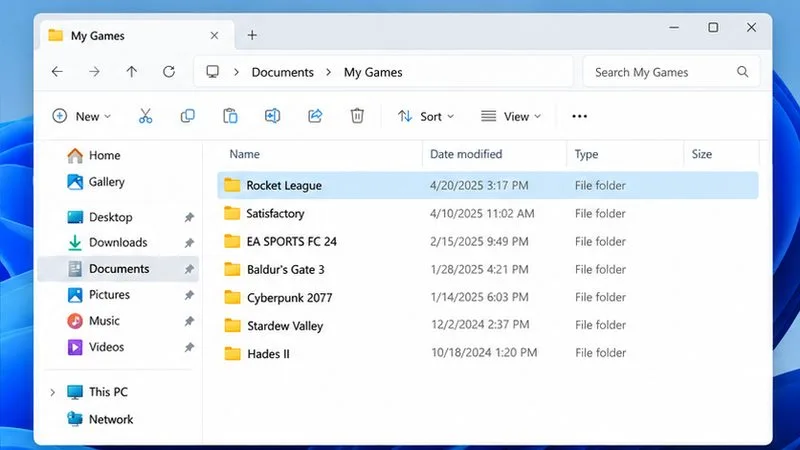This screenshot has width=800, height=450.
Task: Click Documents in the address breadcrumb
Action: click(x=283, y=72)
